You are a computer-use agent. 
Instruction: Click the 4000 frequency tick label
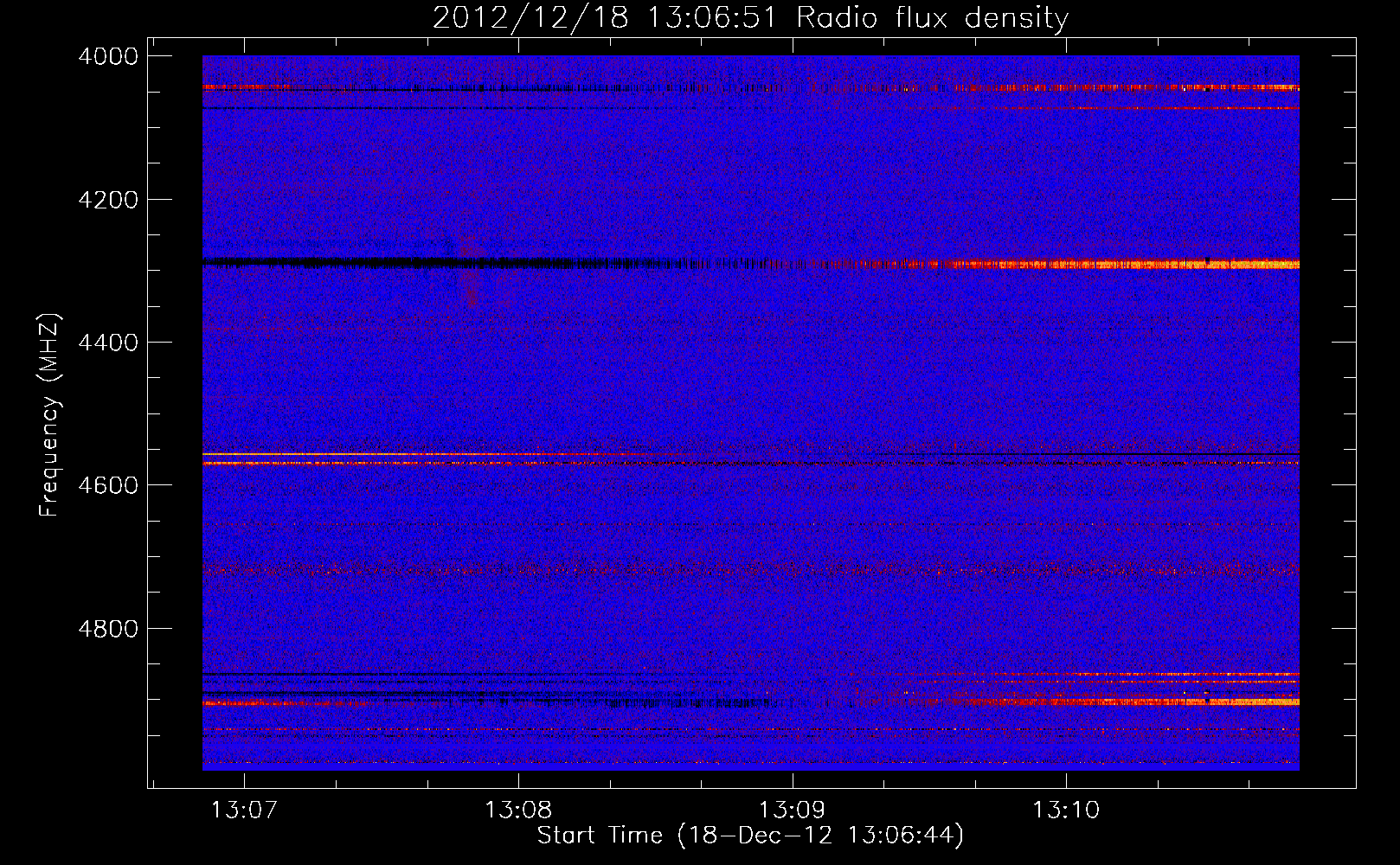[108, 56]
